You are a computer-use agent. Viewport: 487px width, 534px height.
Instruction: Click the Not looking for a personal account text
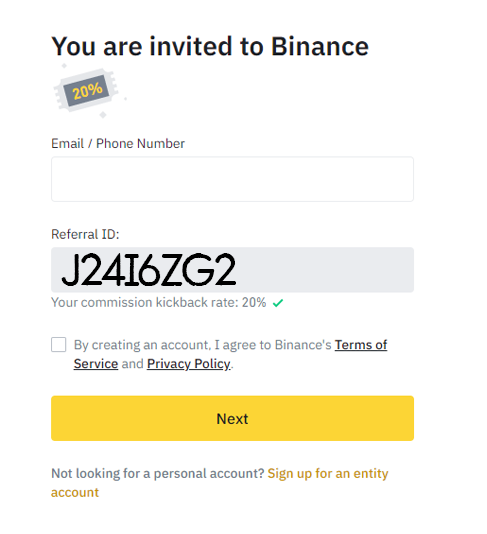click(x=158, y=473)
